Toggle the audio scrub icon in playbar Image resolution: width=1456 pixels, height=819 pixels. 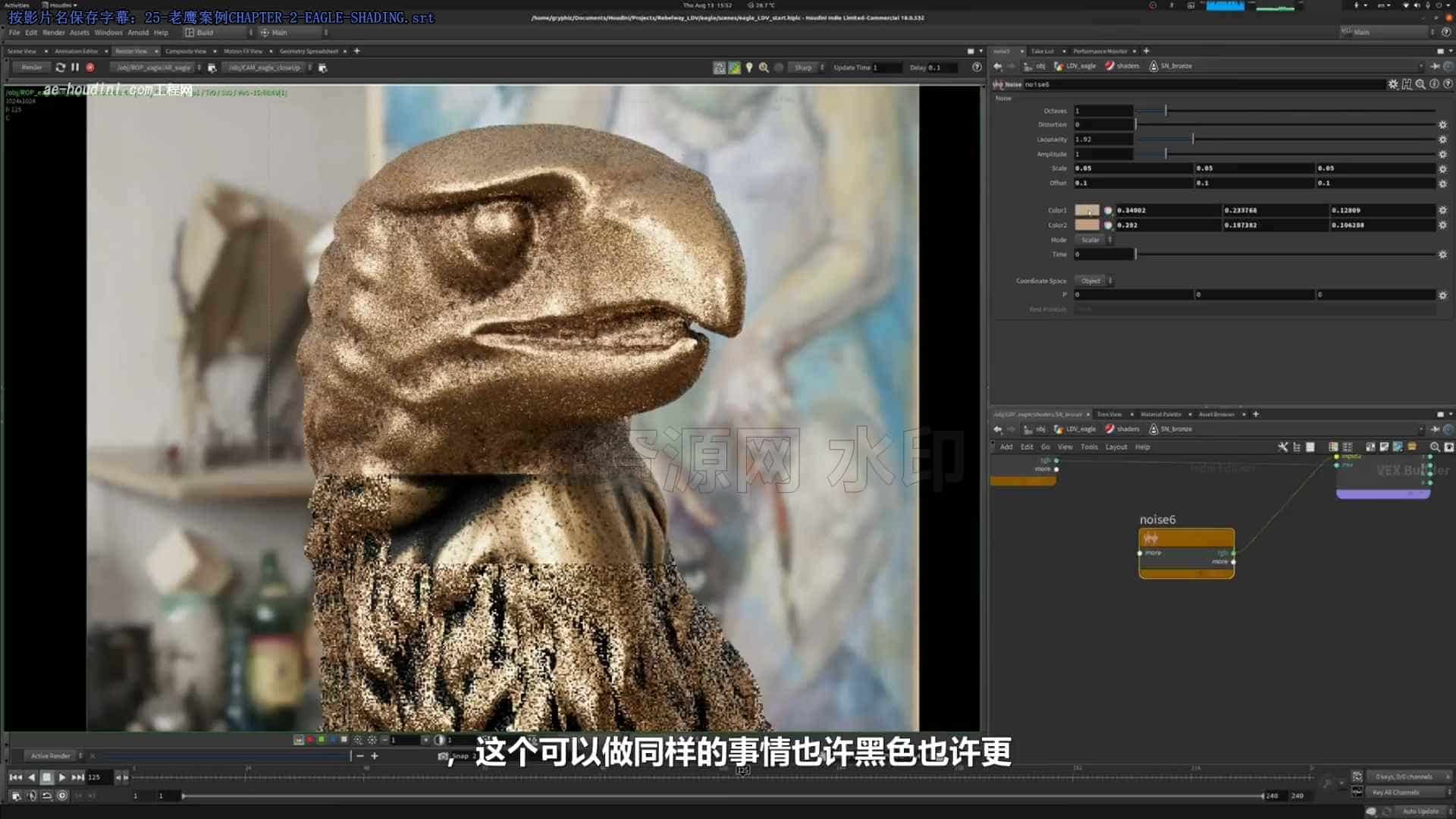[x=31, y=795]
